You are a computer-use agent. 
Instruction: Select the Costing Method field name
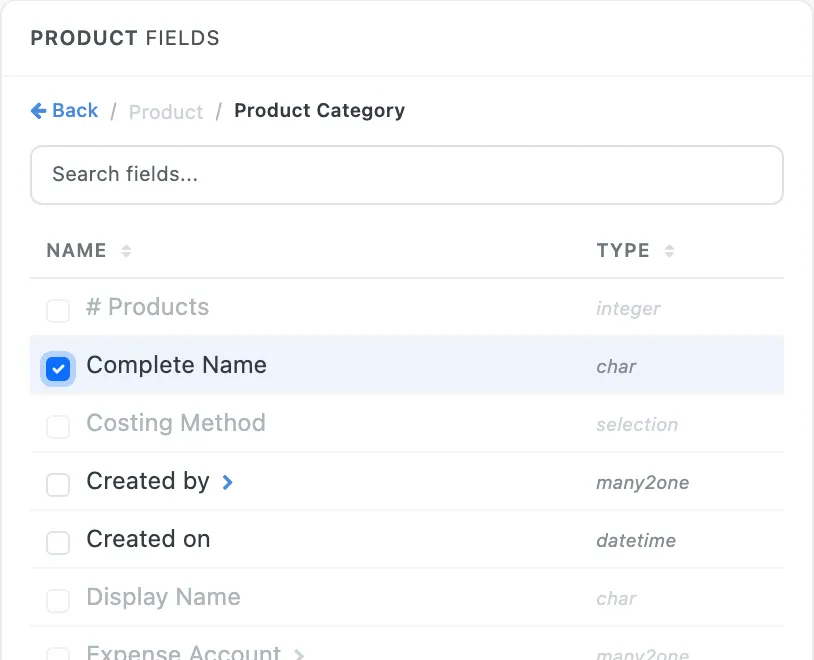pos(176,423)
